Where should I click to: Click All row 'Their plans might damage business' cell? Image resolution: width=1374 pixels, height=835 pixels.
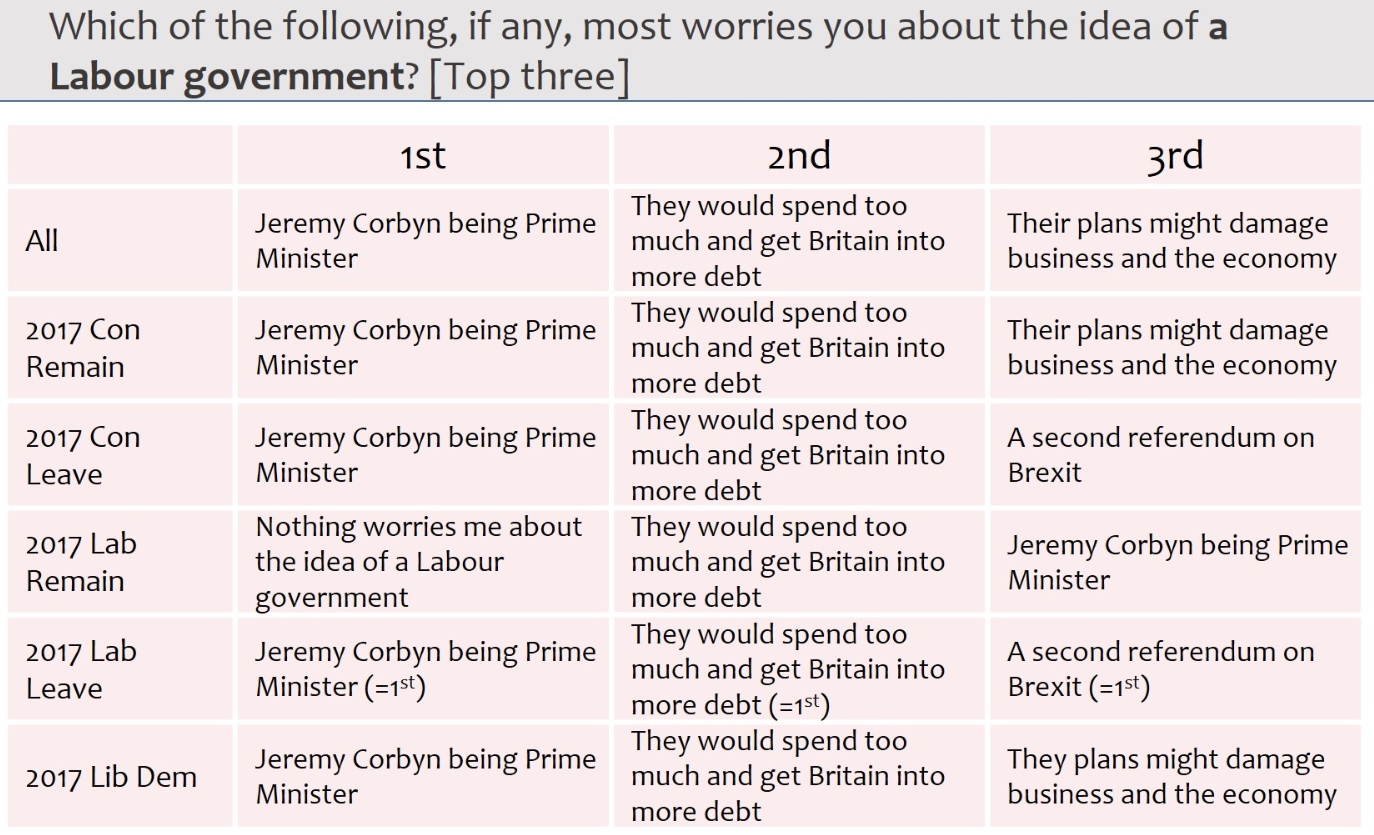point(1175,241)
